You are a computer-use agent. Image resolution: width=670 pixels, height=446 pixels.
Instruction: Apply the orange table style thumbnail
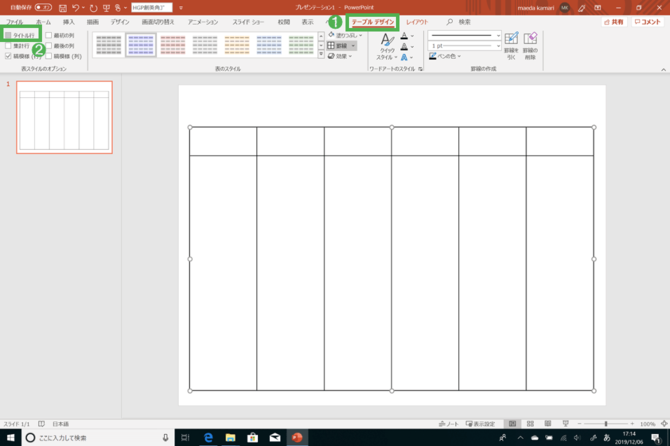click(x=237, y=45)
